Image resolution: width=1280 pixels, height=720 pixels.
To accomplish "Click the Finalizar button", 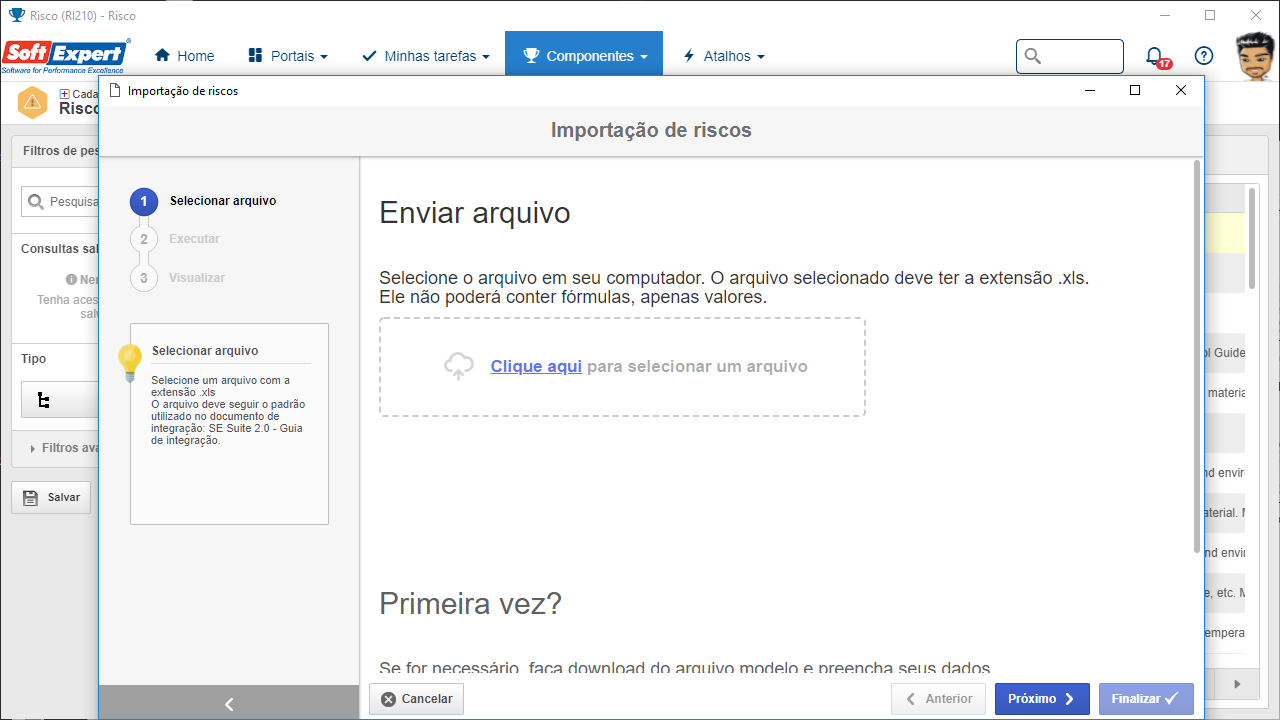I will pyautogui.click(x=1146, y=699).
